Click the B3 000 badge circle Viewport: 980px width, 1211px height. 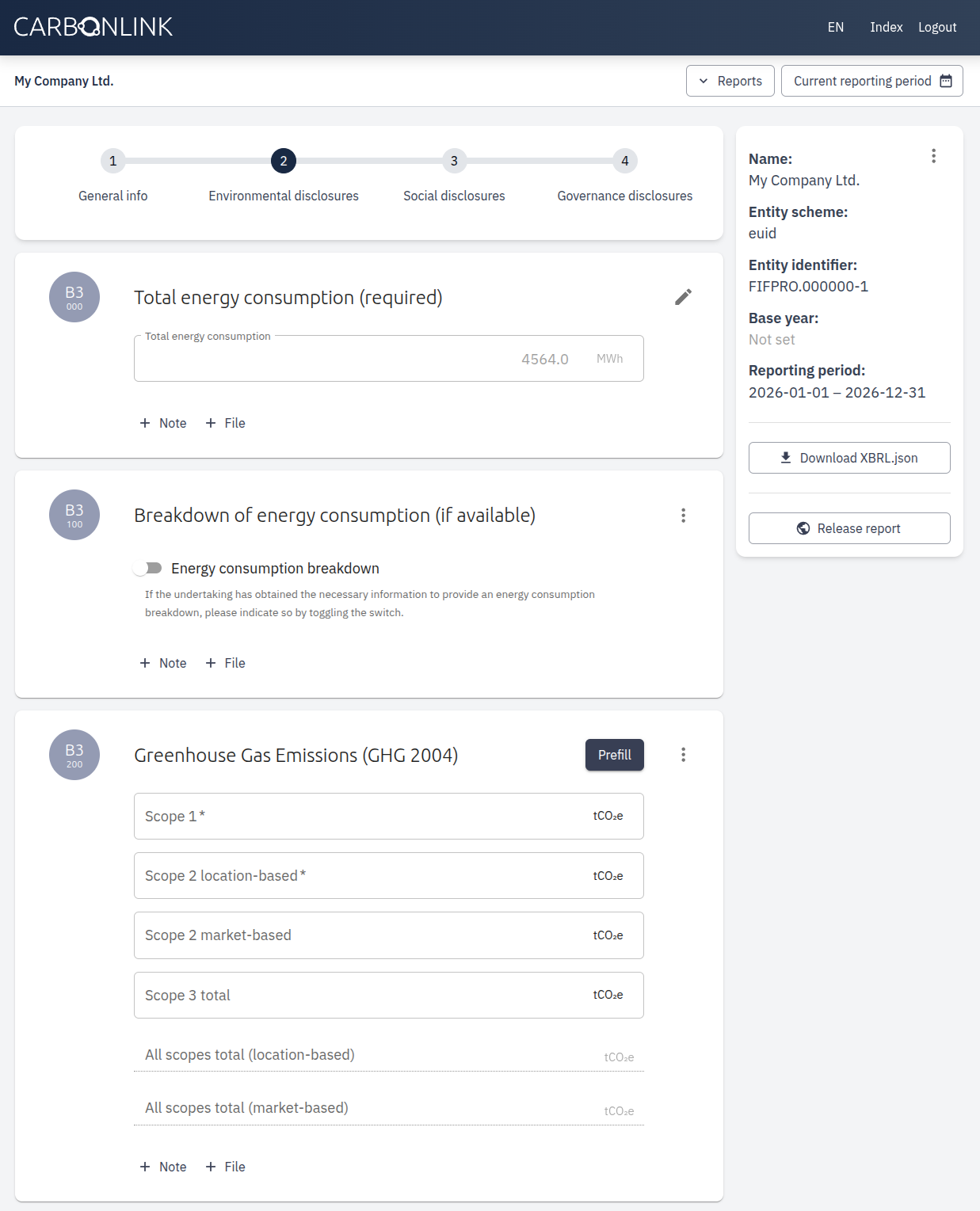(74, 297)
